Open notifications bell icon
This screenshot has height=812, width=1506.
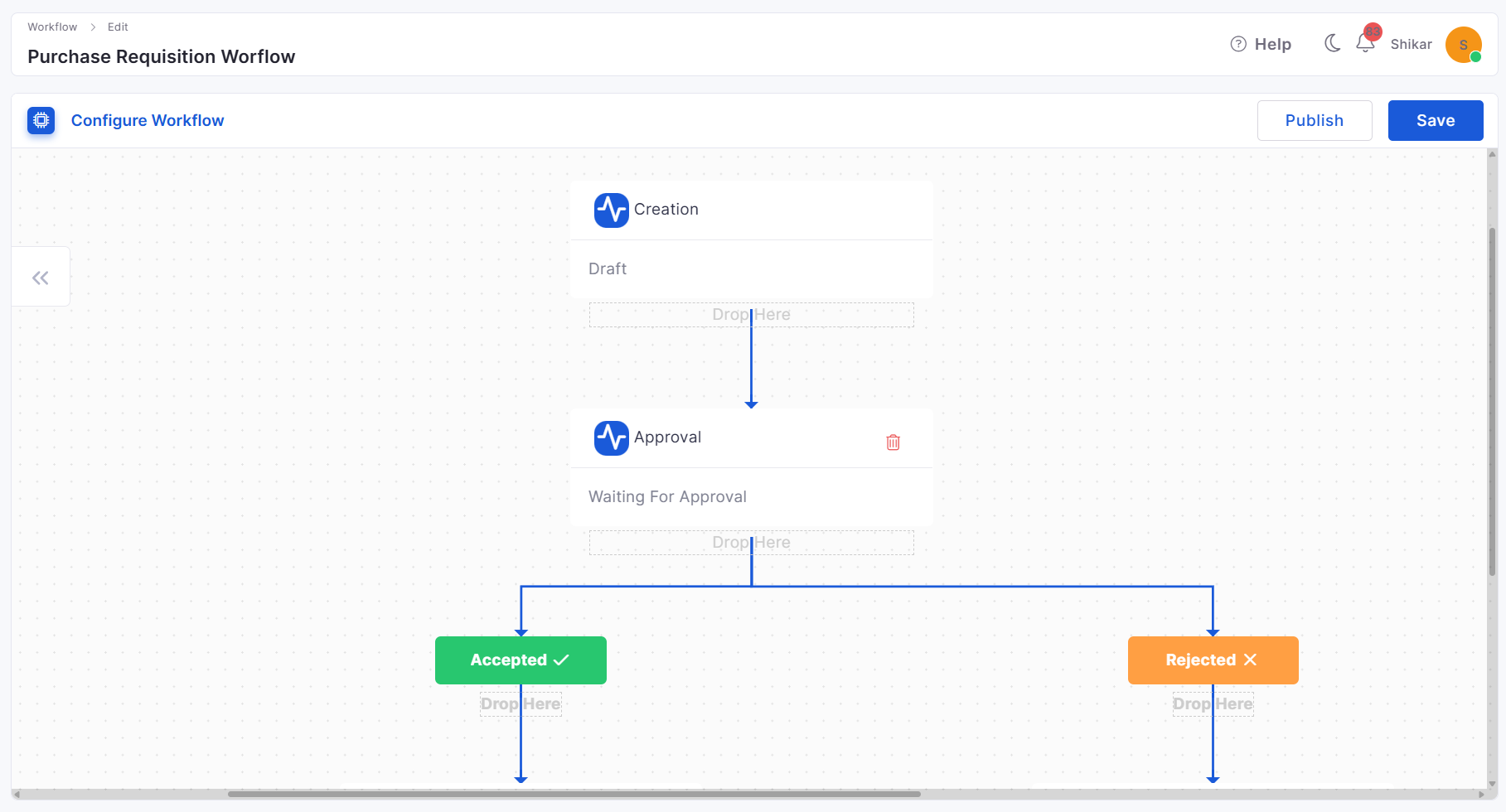tap(1365, 43)
